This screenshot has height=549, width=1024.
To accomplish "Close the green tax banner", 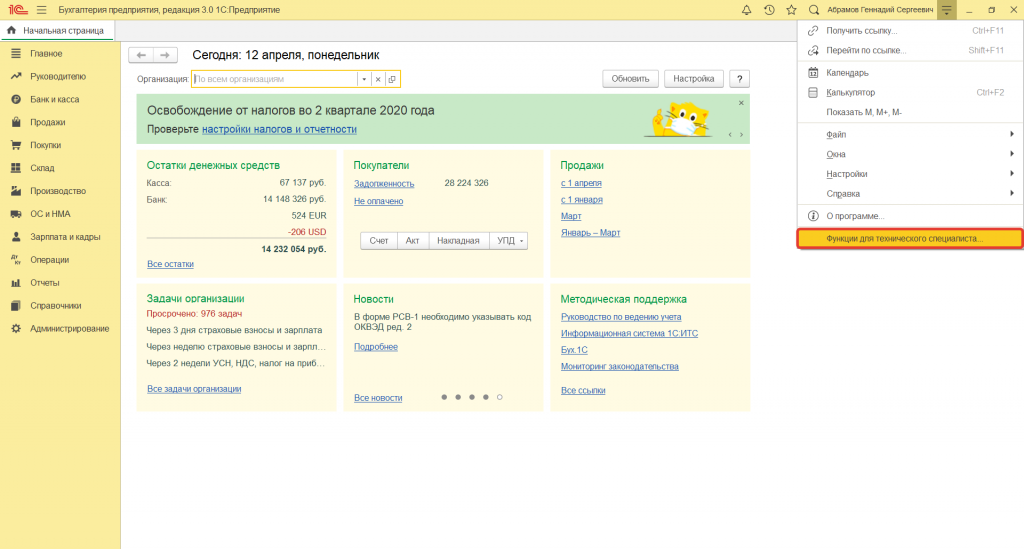I will [x=740, y=103].
